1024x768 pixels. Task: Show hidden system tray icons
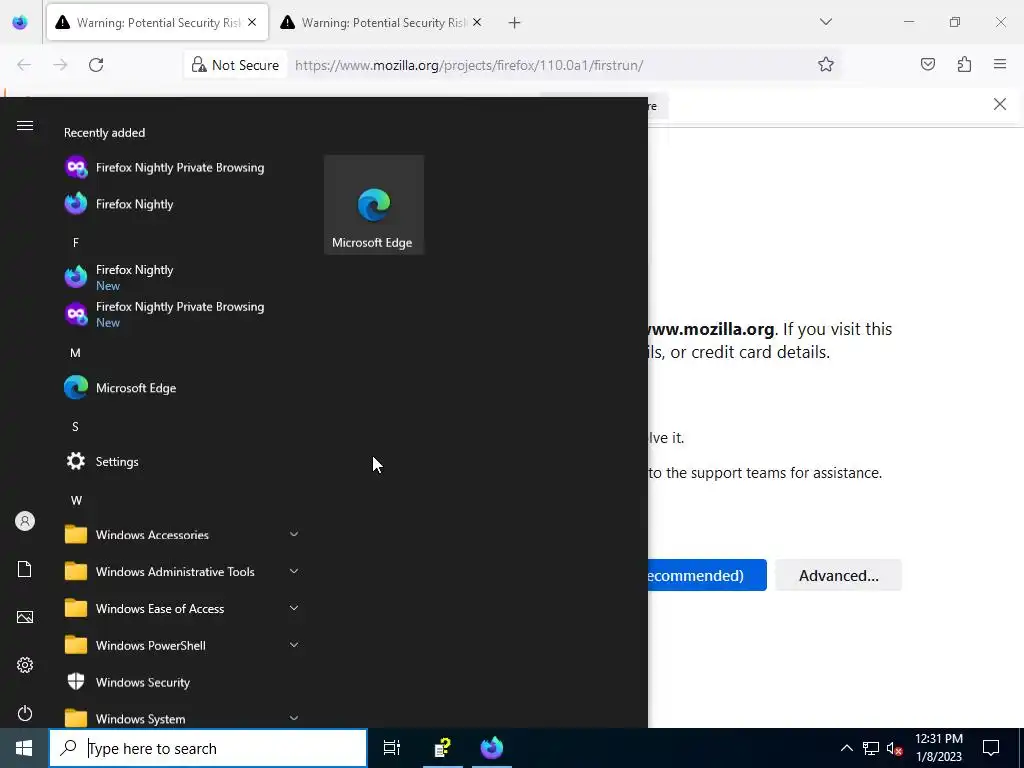click(846, 748)
